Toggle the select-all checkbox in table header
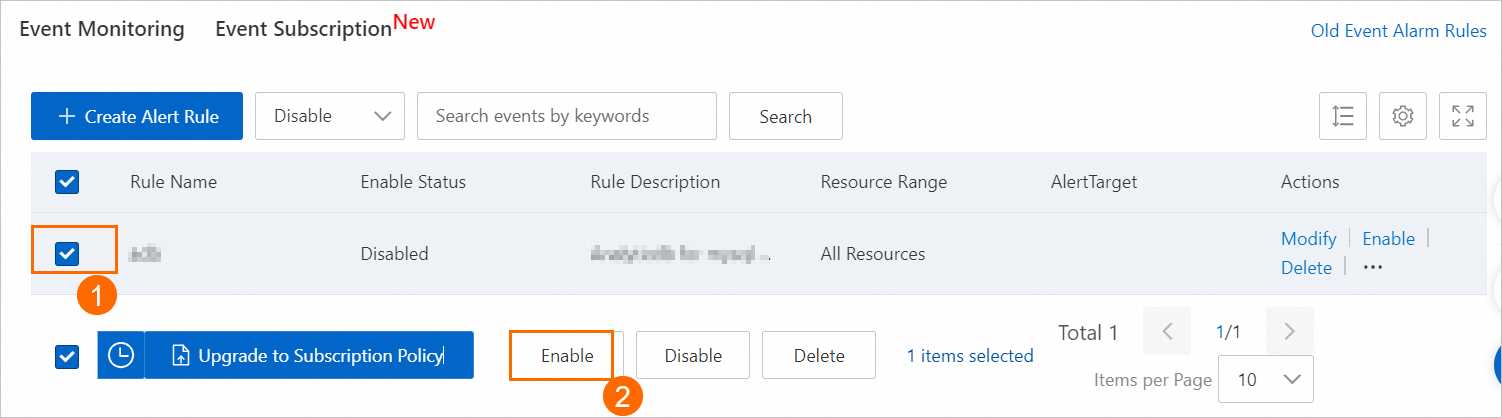 (67, 182)
